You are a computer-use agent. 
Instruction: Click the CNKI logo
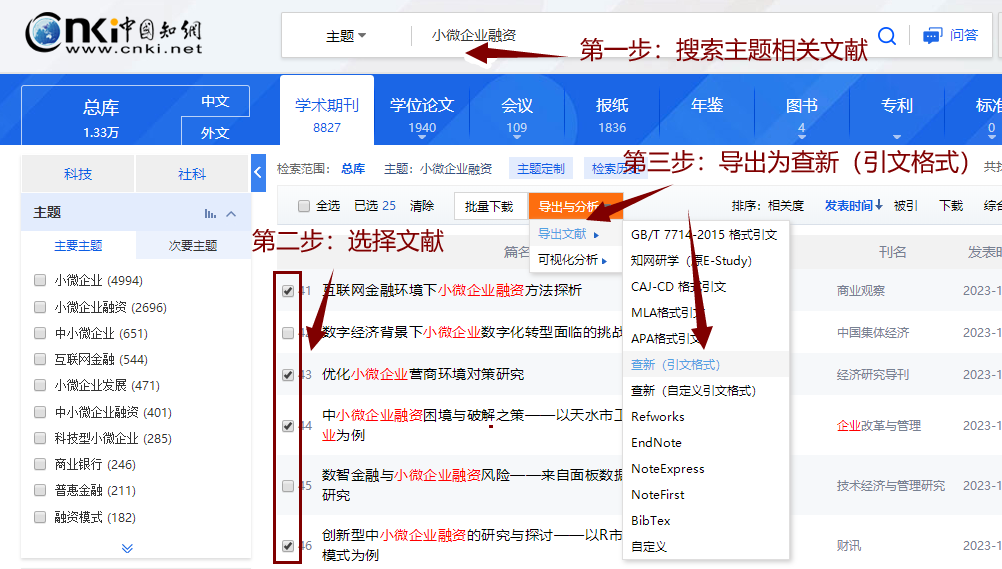(114, 33)
